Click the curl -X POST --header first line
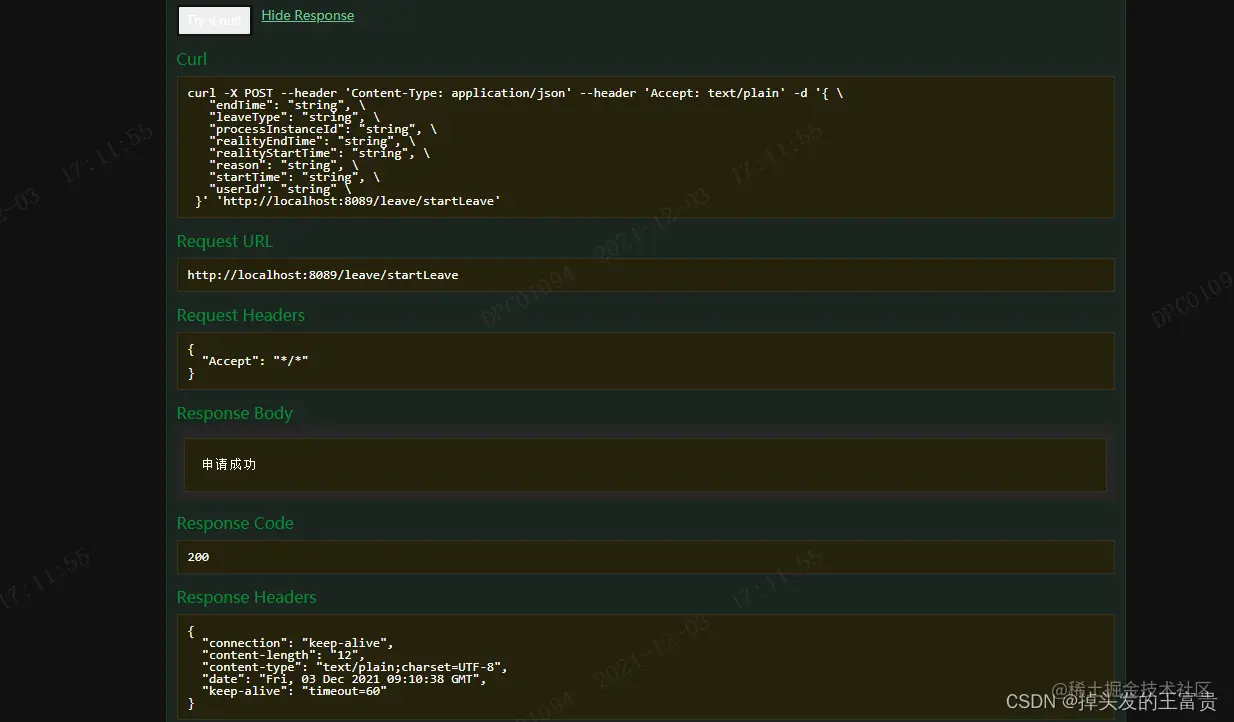This screenshot has width=1234, height=722. pyautogui.click(x=515, y=93)
